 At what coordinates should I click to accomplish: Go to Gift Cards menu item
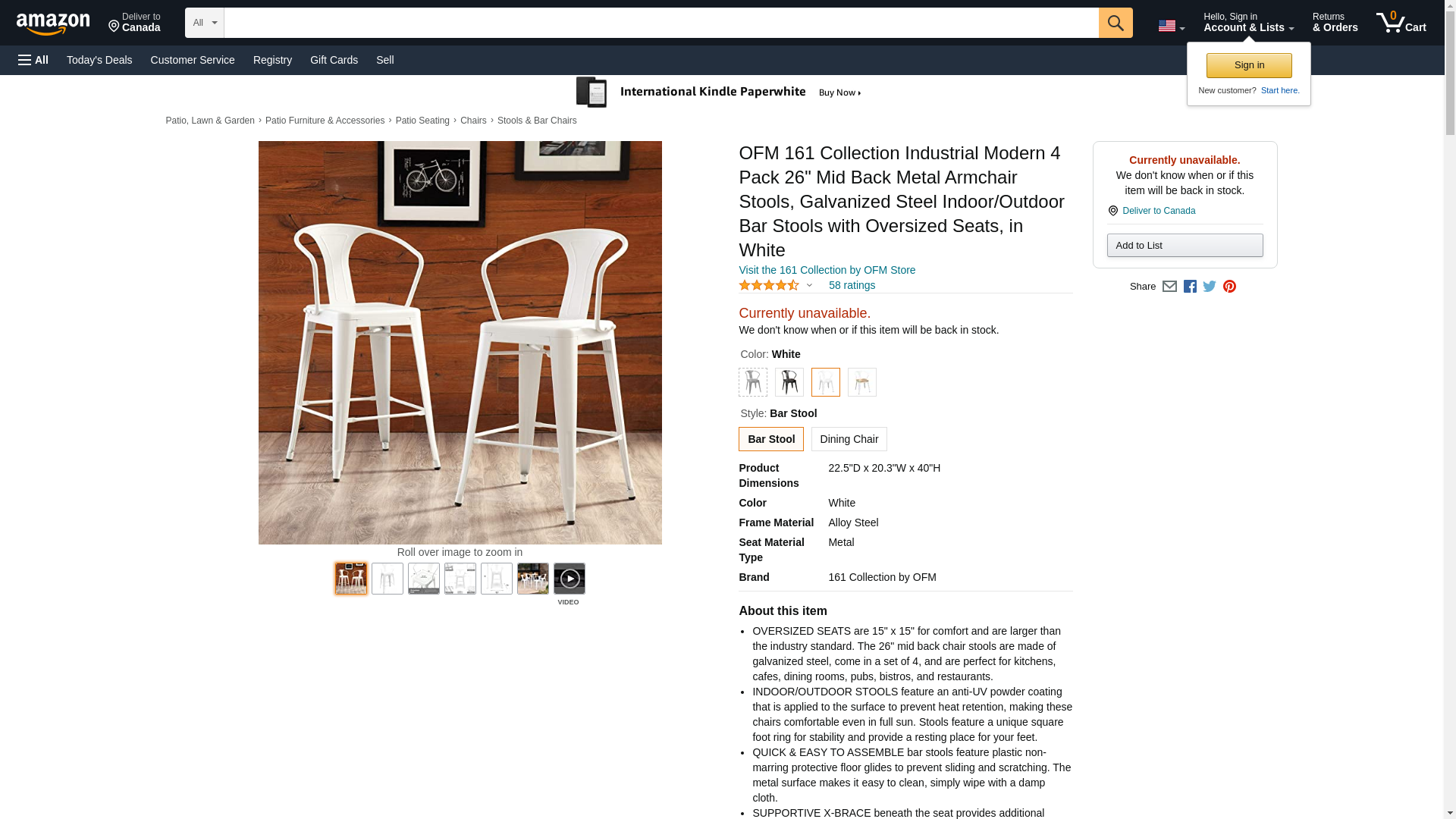[x=334, y=60]
